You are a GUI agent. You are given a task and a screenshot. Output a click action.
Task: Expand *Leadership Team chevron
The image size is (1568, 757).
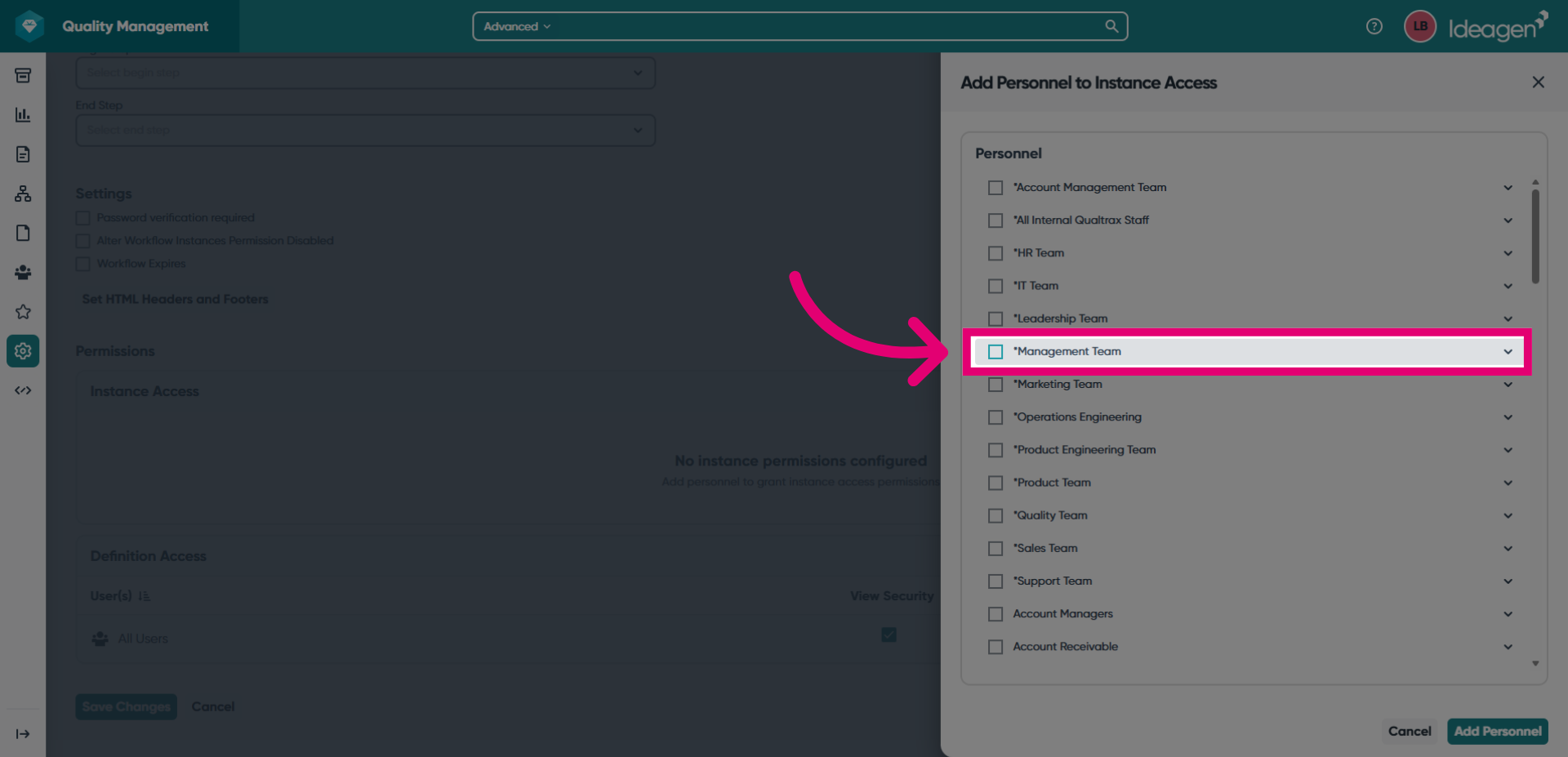click(x=1508, y=318)
